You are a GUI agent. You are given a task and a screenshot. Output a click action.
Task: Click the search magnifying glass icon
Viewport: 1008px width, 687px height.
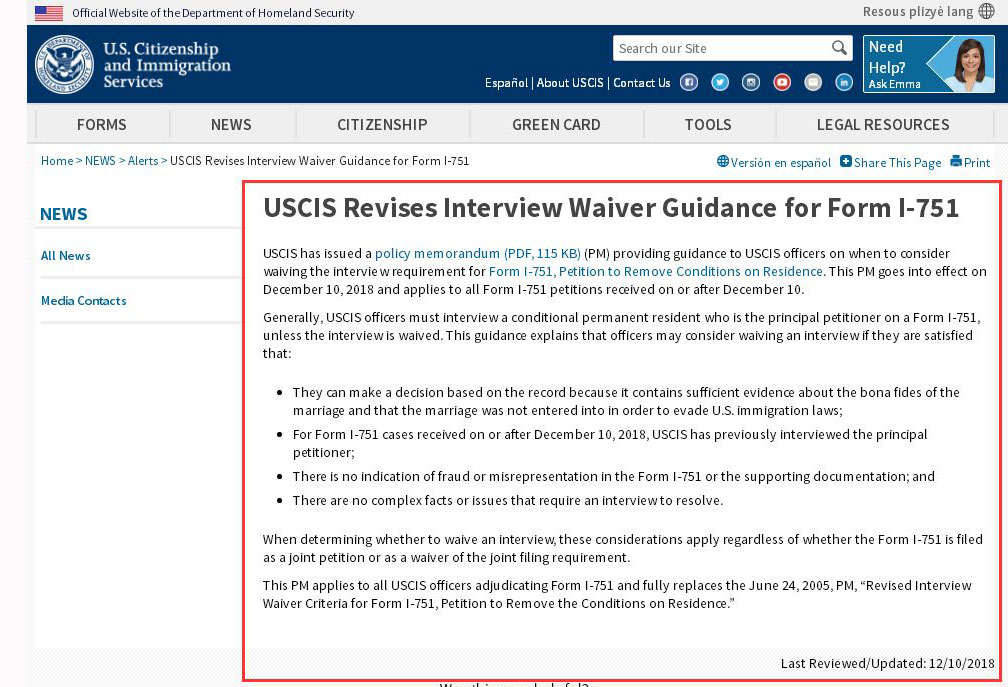839,48
